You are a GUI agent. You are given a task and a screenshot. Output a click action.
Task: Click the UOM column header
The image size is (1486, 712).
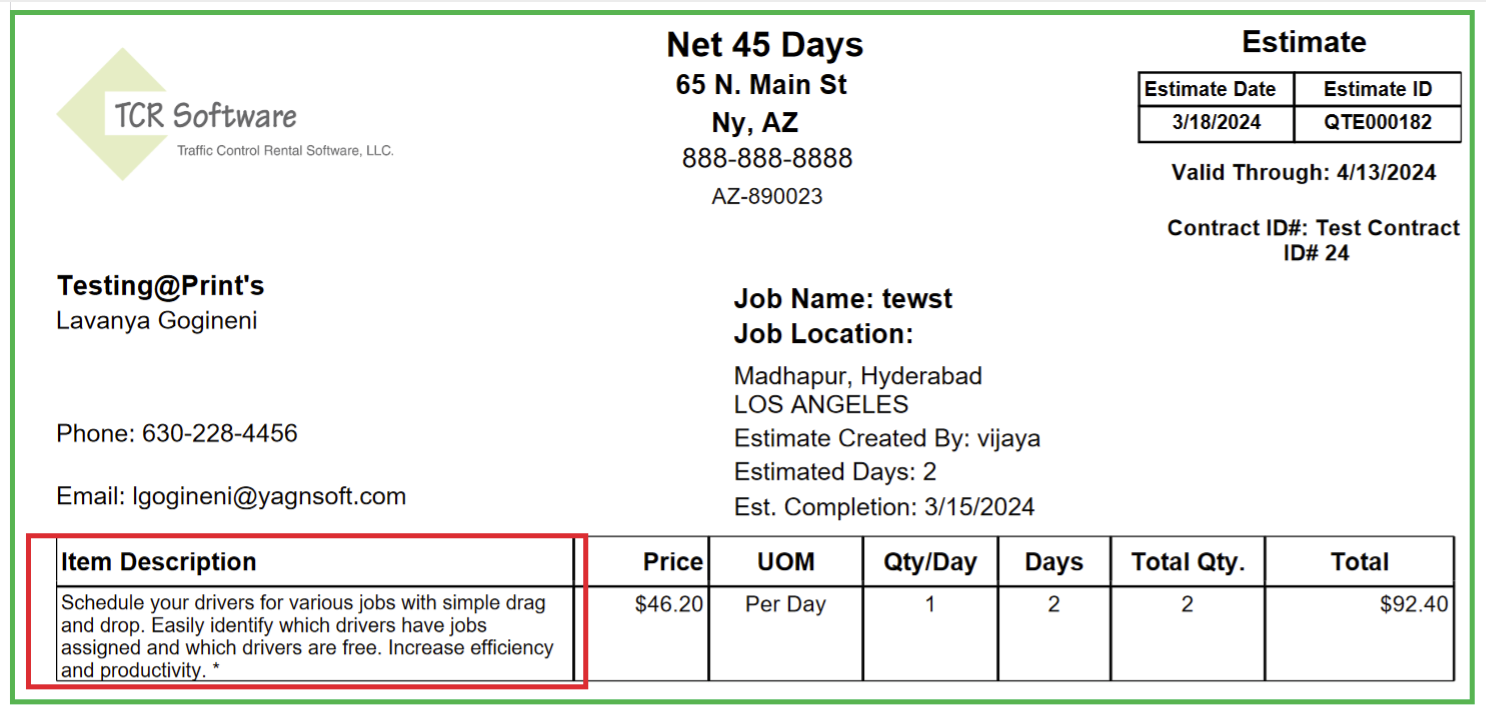coord(785,562)
